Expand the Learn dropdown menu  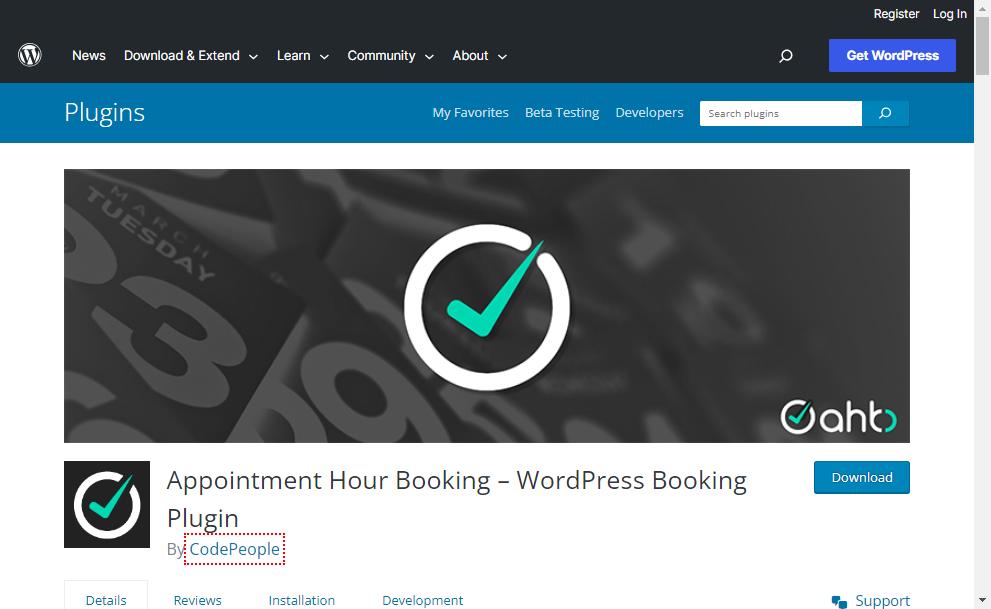click(303, 56)
